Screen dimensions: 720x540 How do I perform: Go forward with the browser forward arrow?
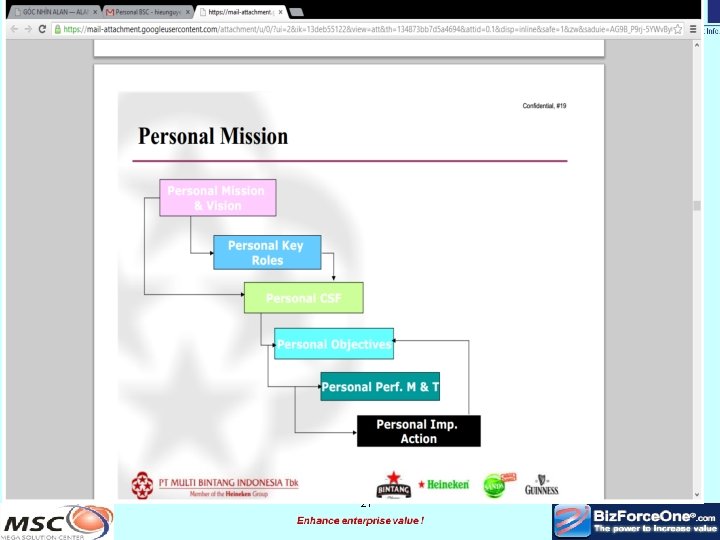pyautogui.click(x=28, y=29)
